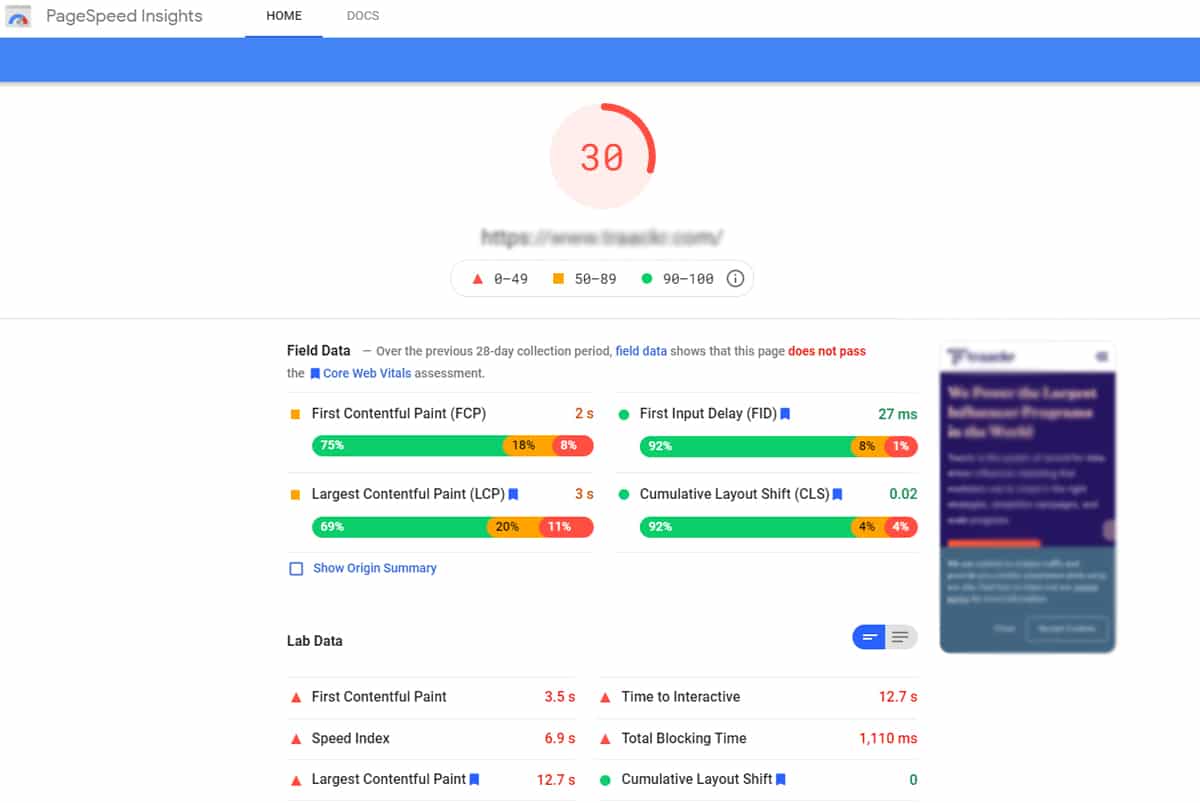
Task: Click the info icon beside score legend
Action: click(x=735, y=279)
